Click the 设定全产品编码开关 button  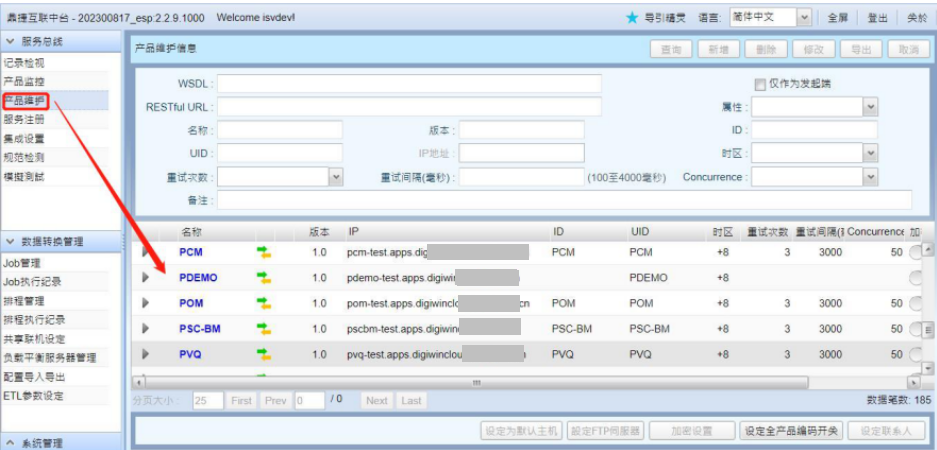(791, 431)
